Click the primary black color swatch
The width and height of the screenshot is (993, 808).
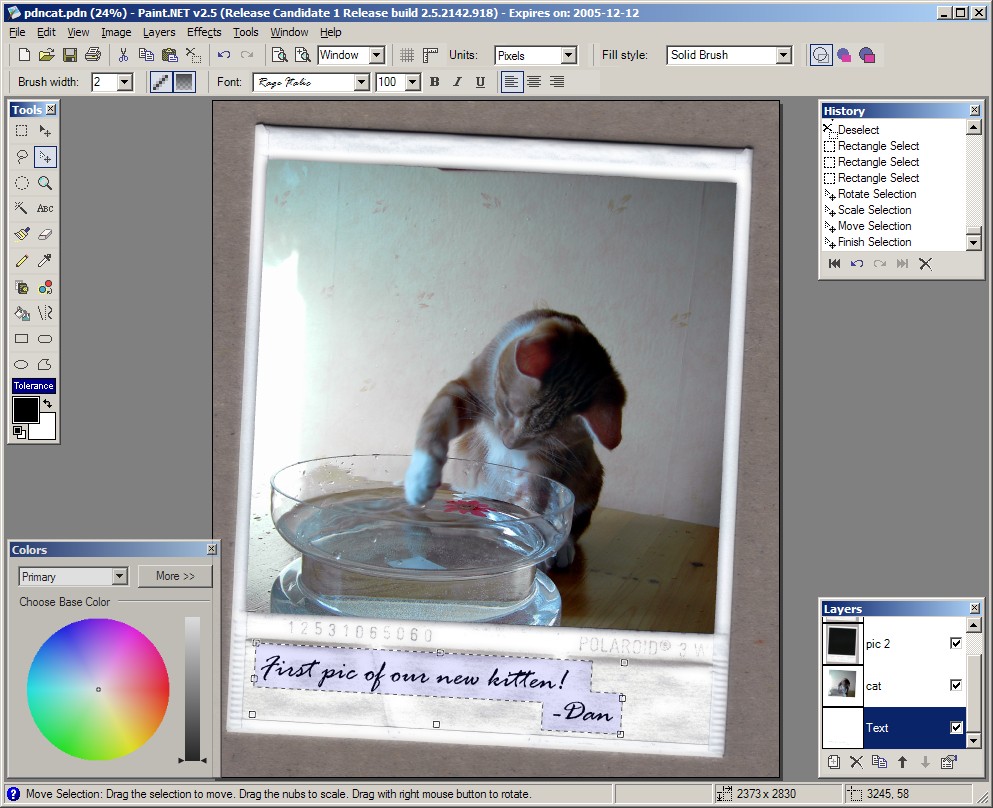pos(25,410)
